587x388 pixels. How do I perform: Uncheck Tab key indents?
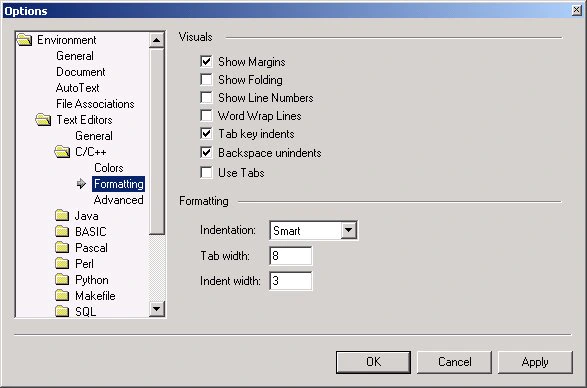point(206,133)
